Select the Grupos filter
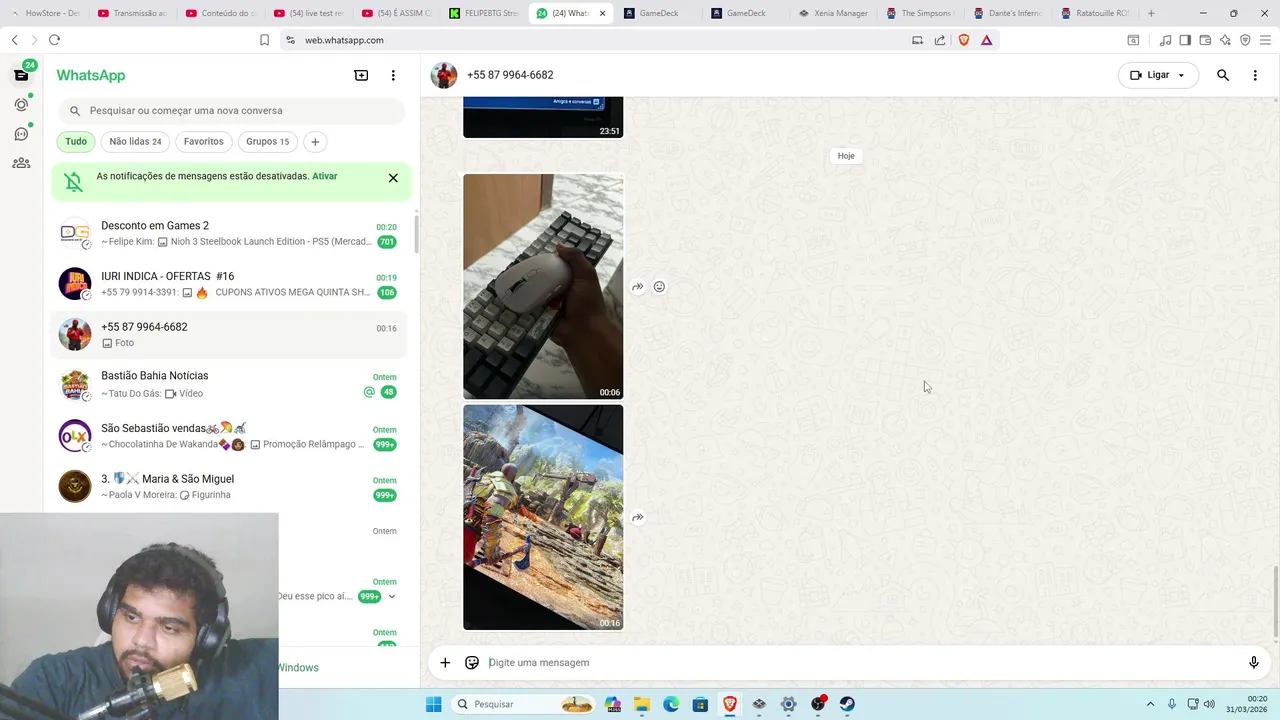The image size is (1280, 720). tap(267, 142)
